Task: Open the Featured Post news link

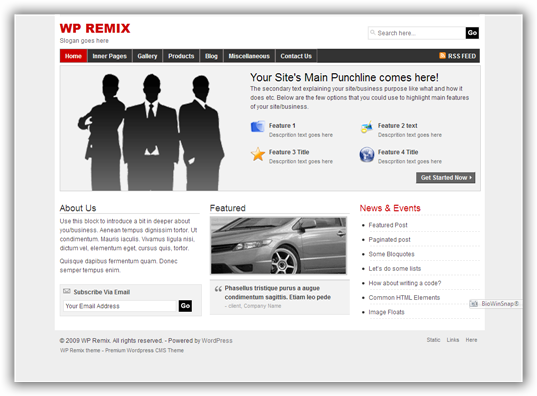Action: 388,225
